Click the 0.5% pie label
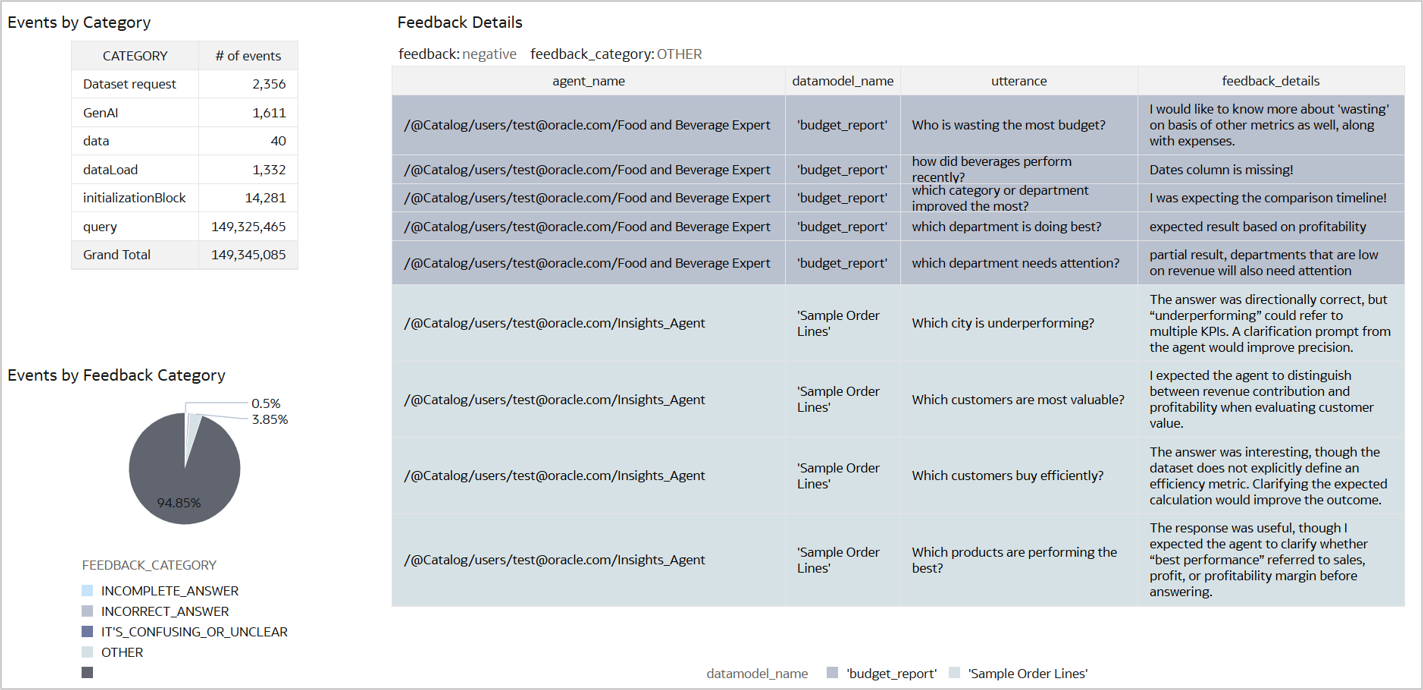 pyautogui.click(x=265, y=404)
